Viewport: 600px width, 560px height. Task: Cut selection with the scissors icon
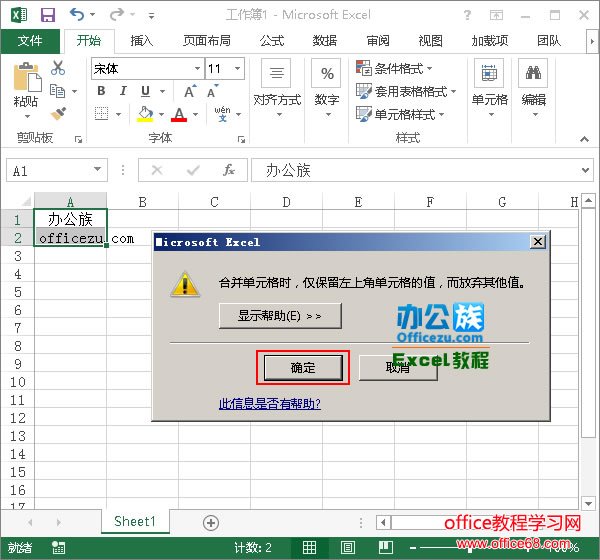(58, 68)
